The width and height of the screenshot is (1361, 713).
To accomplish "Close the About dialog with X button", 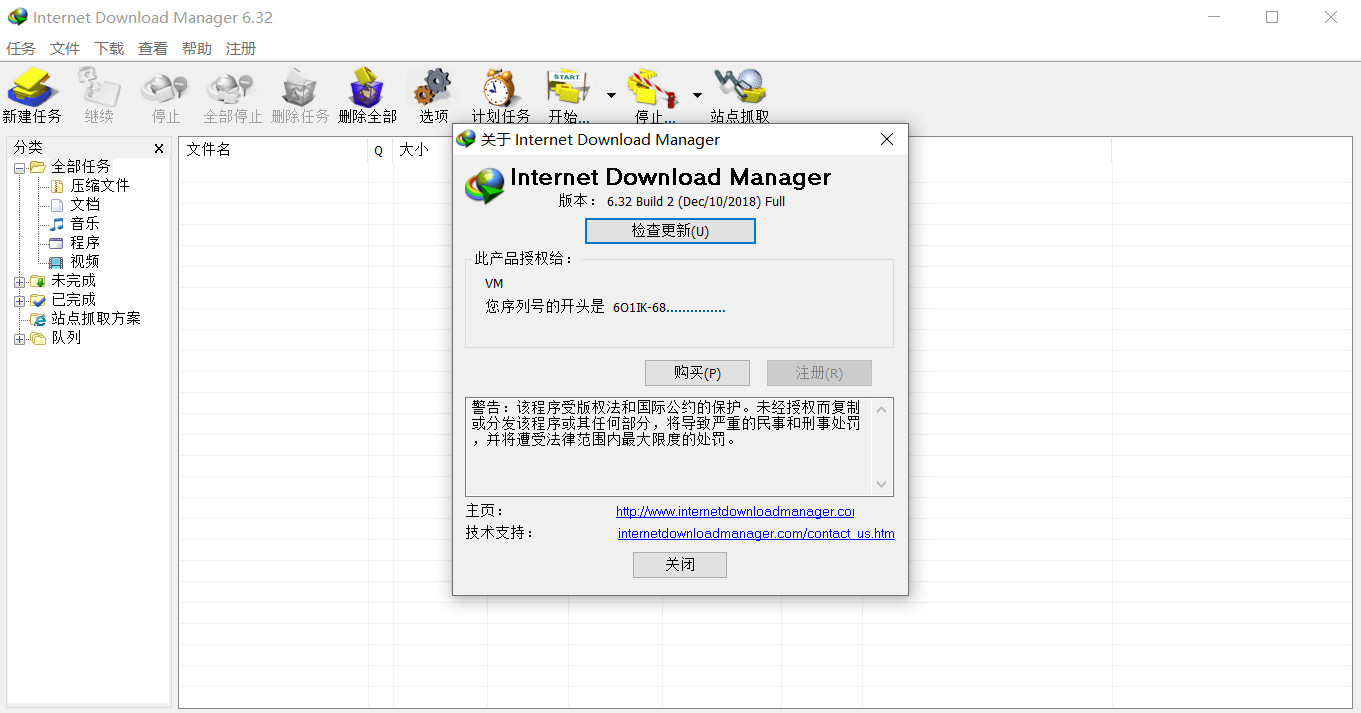I will point(887,139).
